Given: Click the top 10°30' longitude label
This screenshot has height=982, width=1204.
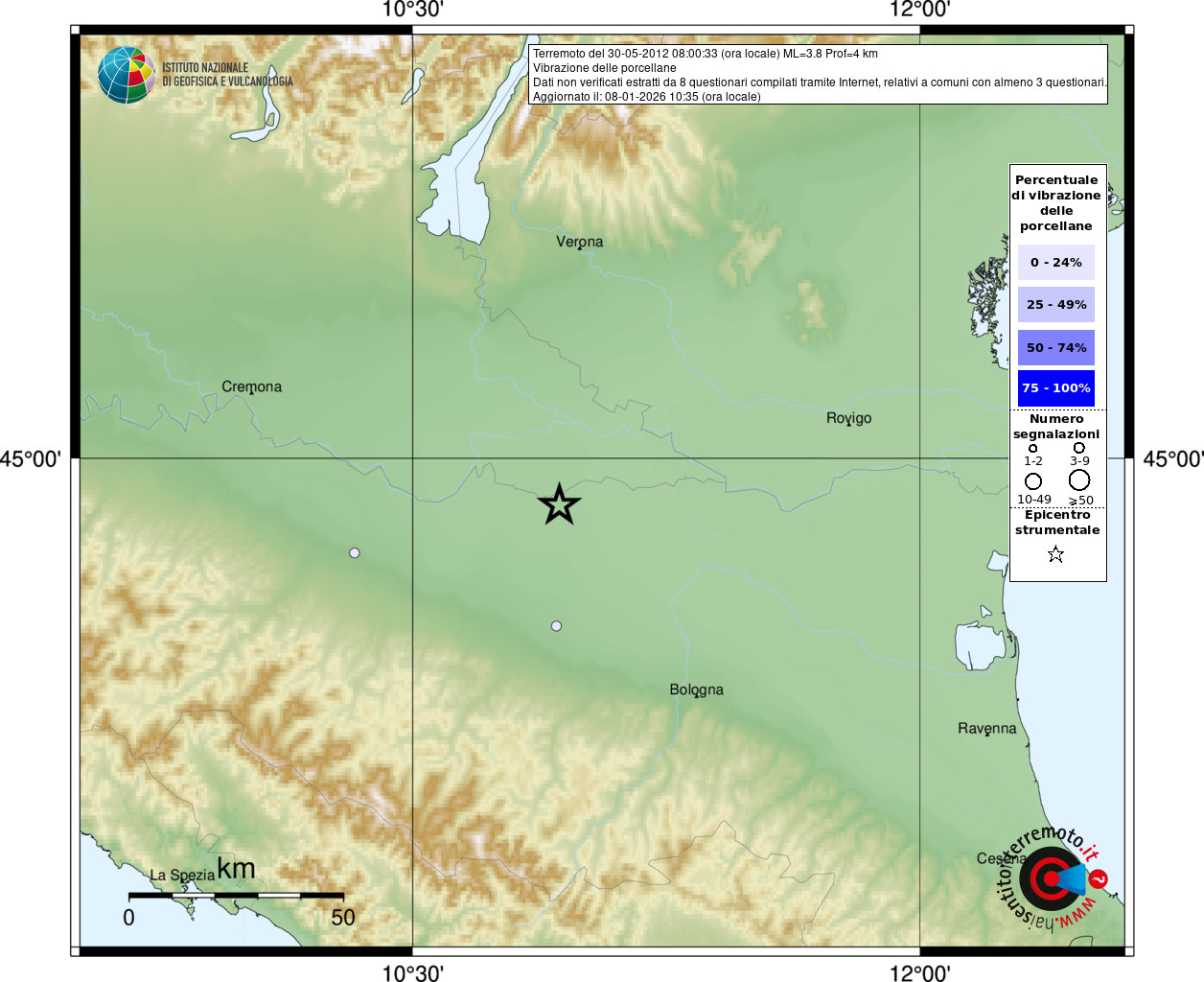Looking at the screenshot, I should coord(412,10).
